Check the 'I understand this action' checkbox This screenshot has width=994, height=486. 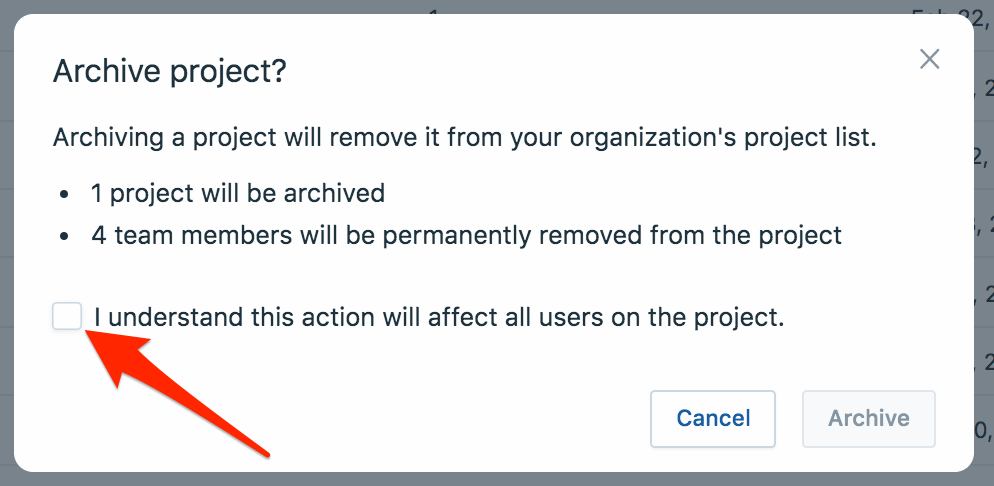[x=67, y=318]
